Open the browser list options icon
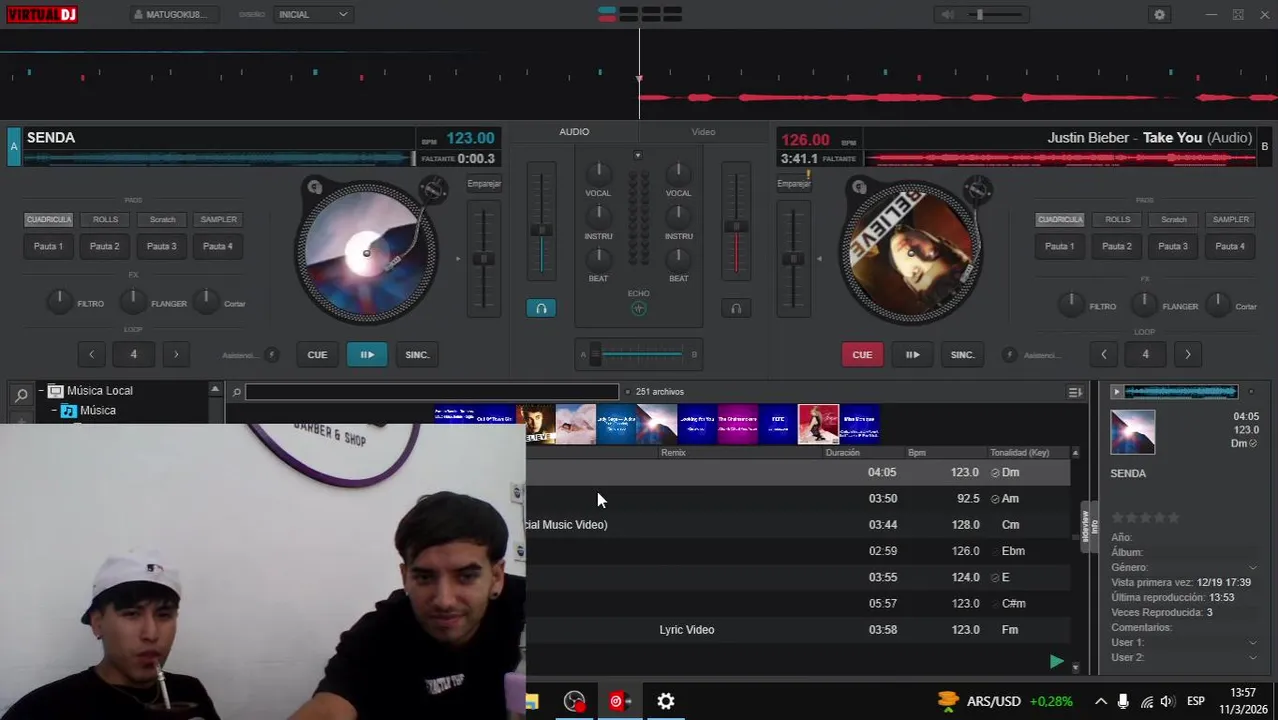Image resolution: width=1278 pixels, height=720 pixels. click(1075, 392)
